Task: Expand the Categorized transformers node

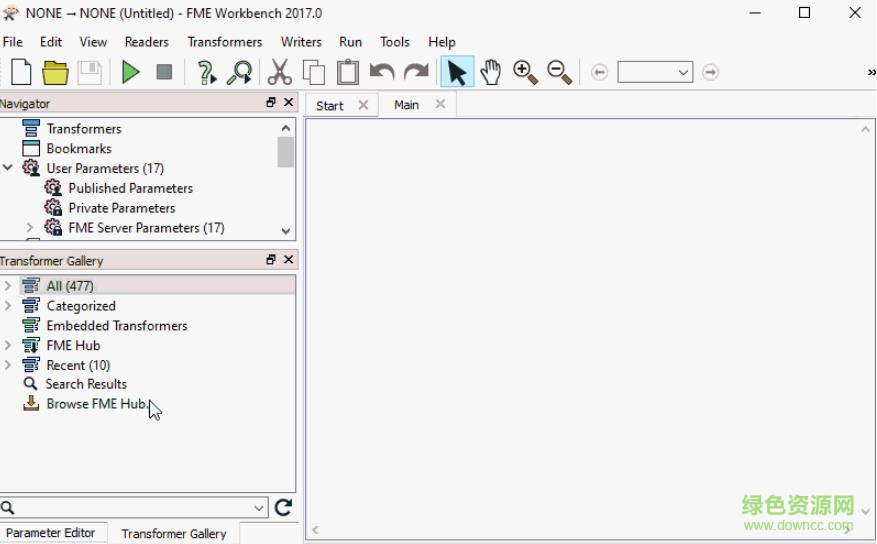Action: coord(8,306)
